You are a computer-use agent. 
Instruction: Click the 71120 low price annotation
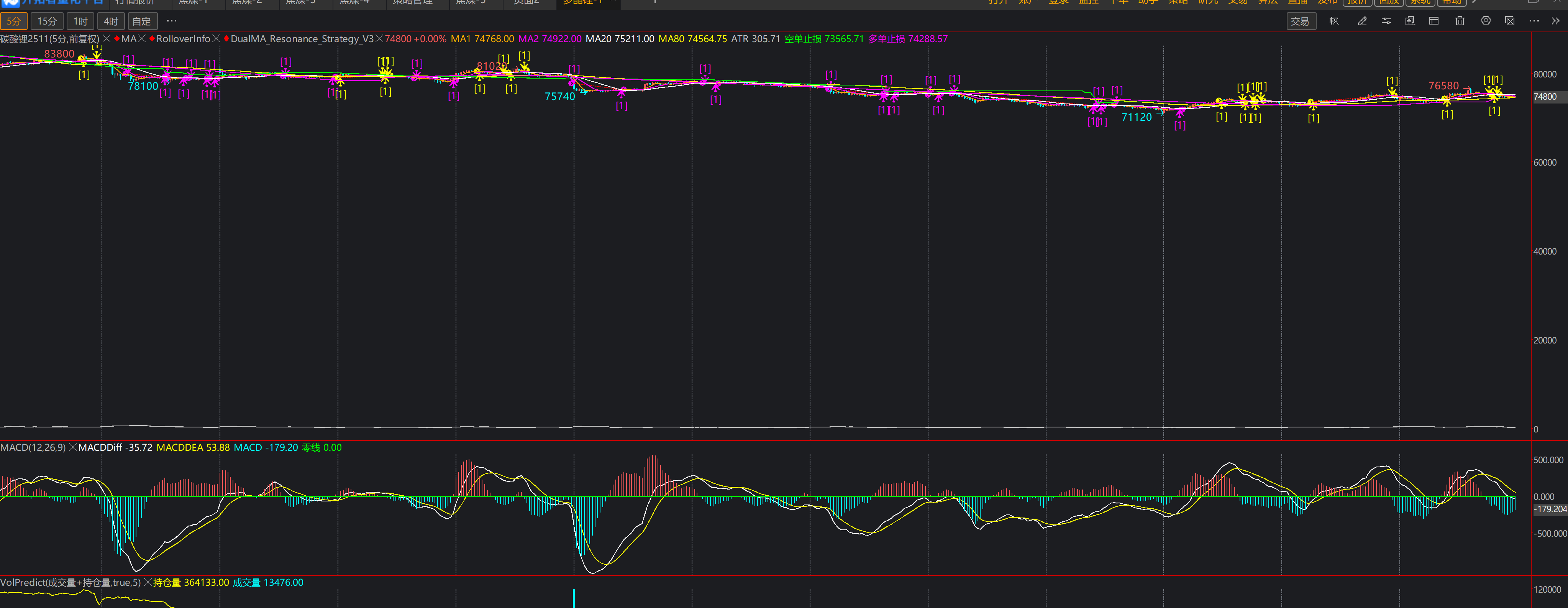pos(1137,118)
